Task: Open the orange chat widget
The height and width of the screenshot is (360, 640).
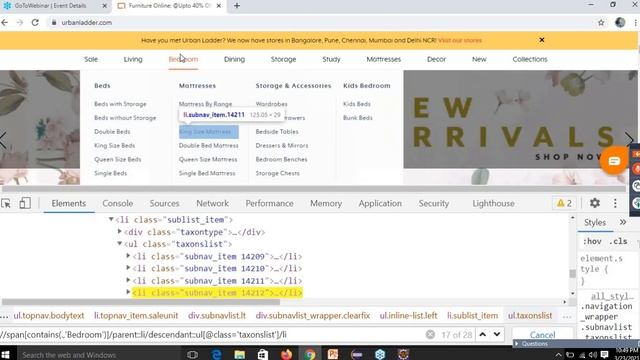Action: 613,161
